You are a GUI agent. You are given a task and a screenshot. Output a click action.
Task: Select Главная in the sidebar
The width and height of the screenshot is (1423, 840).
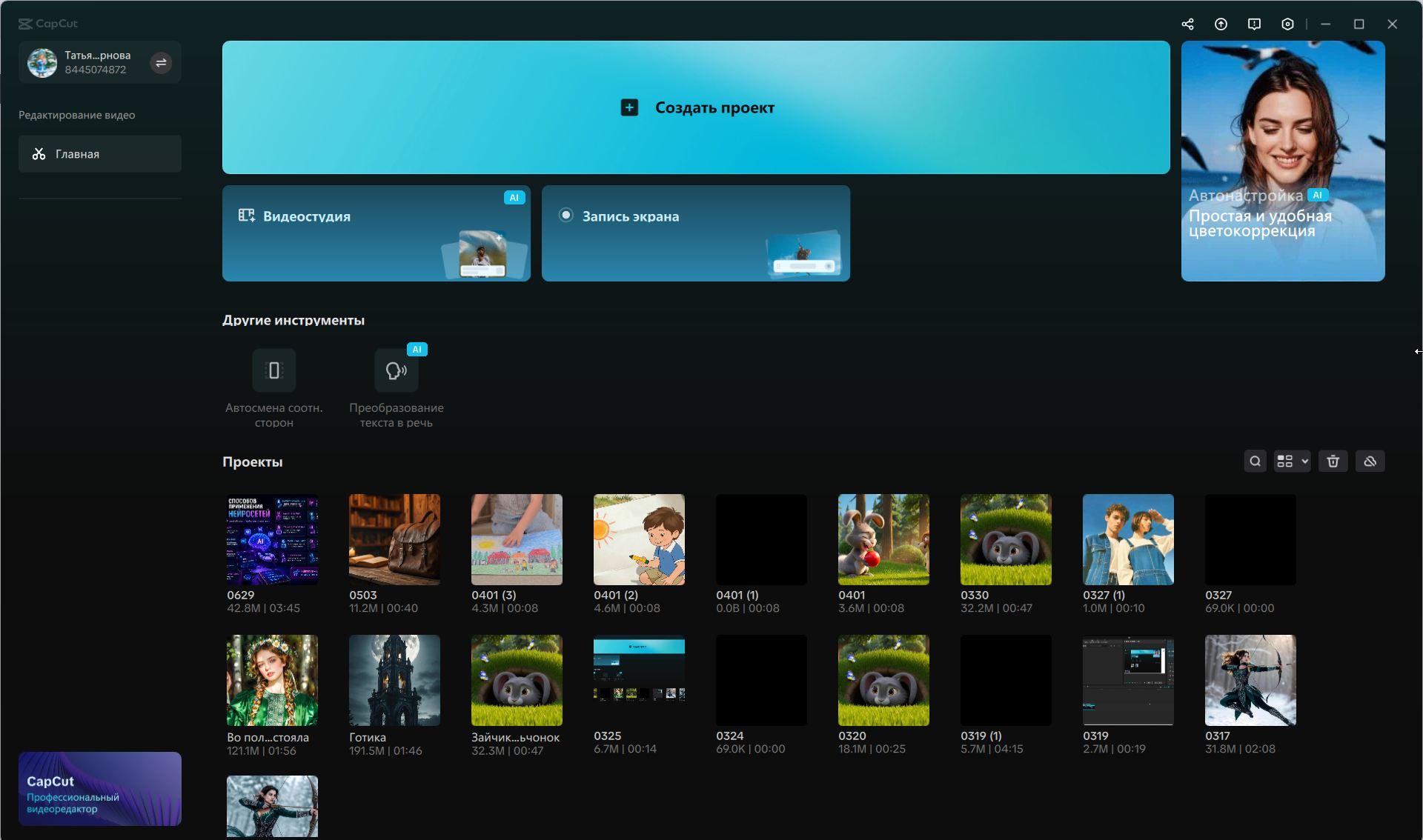tap(100, 154)
